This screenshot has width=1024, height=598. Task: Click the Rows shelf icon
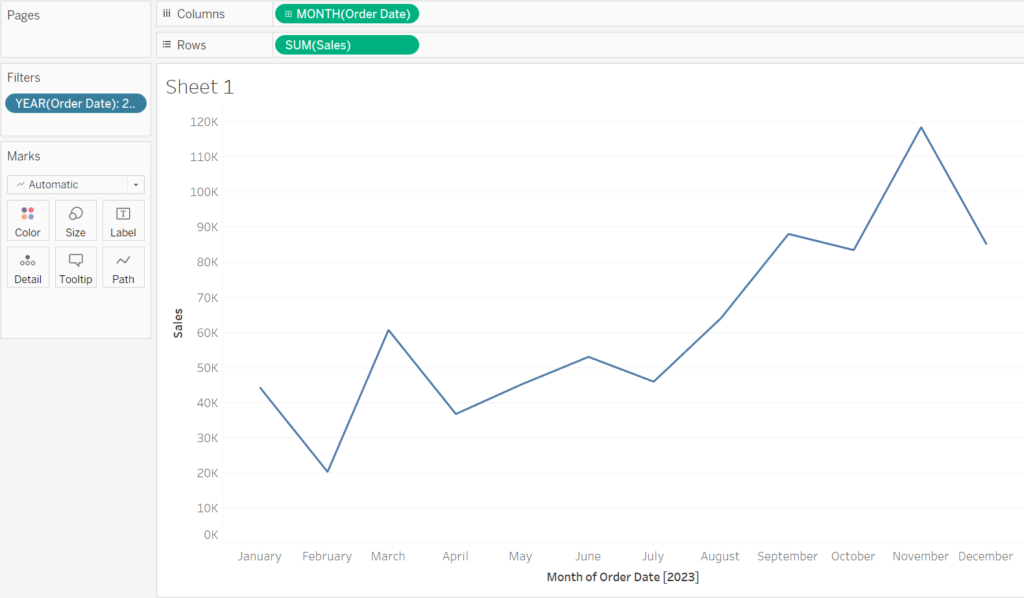(x=167, y=44)
